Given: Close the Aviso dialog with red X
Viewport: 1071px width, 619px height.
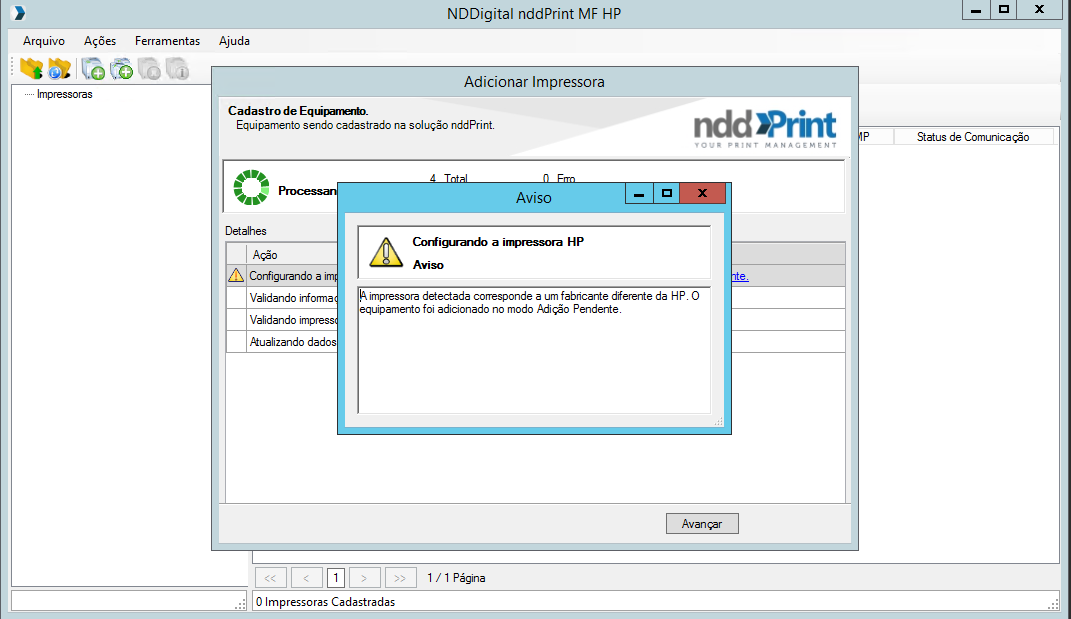Looking at the screenshot, I should (x=702, y=194).
